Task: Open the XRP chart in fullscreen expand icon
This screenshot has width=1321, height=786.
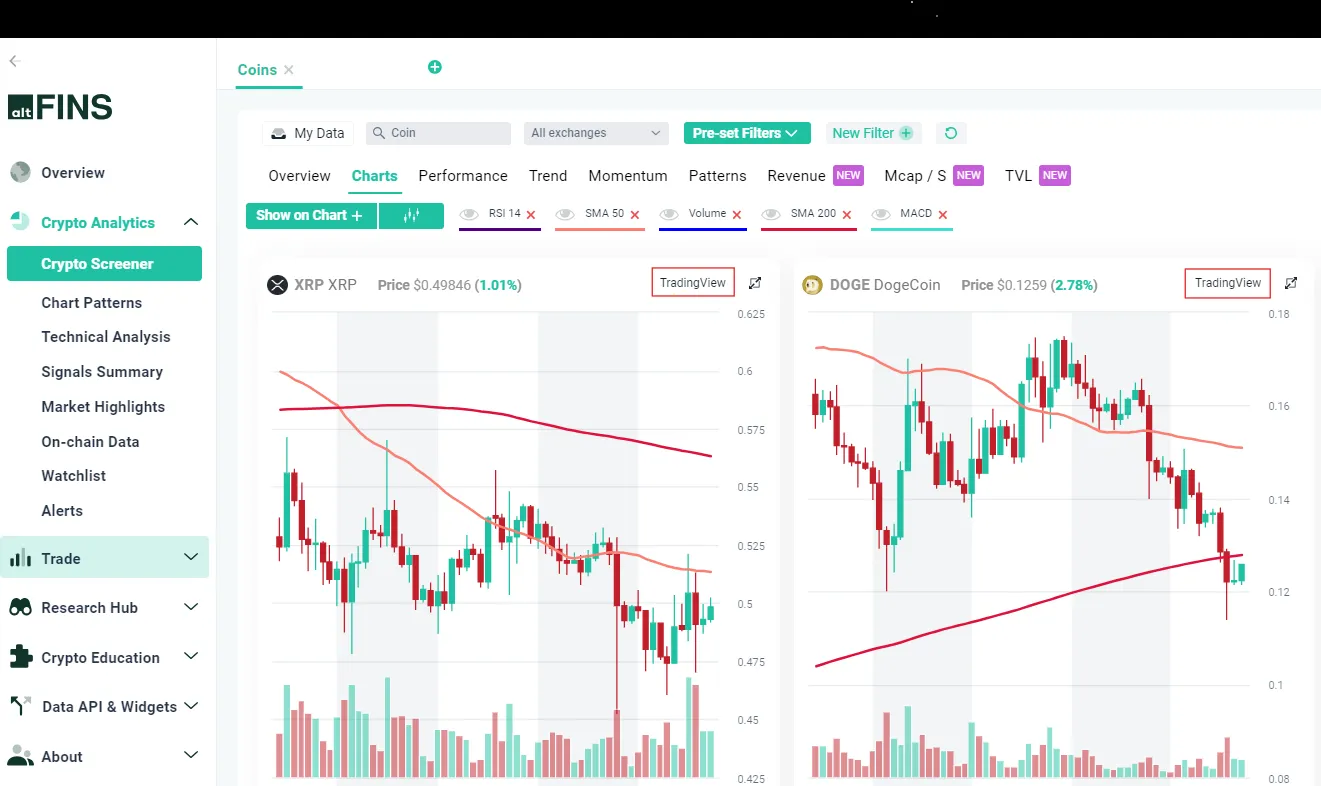Action: (755, 283)
